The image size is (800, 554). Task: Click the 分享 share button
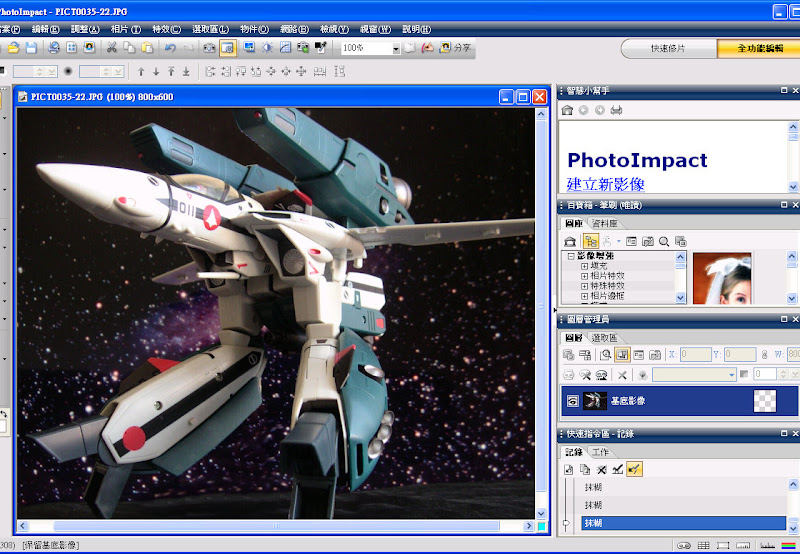click(456, 48)
